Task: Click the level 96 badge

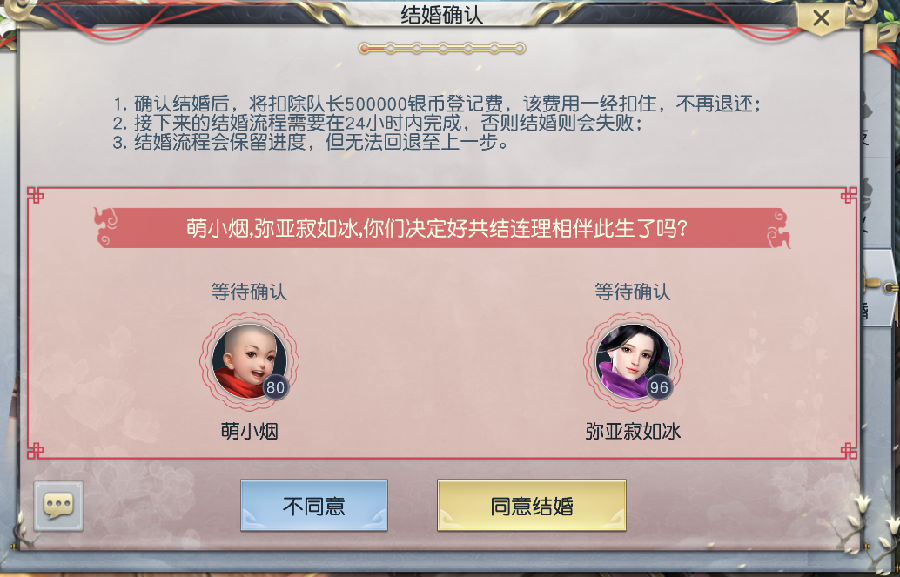Action: click(x=658, y=388)
